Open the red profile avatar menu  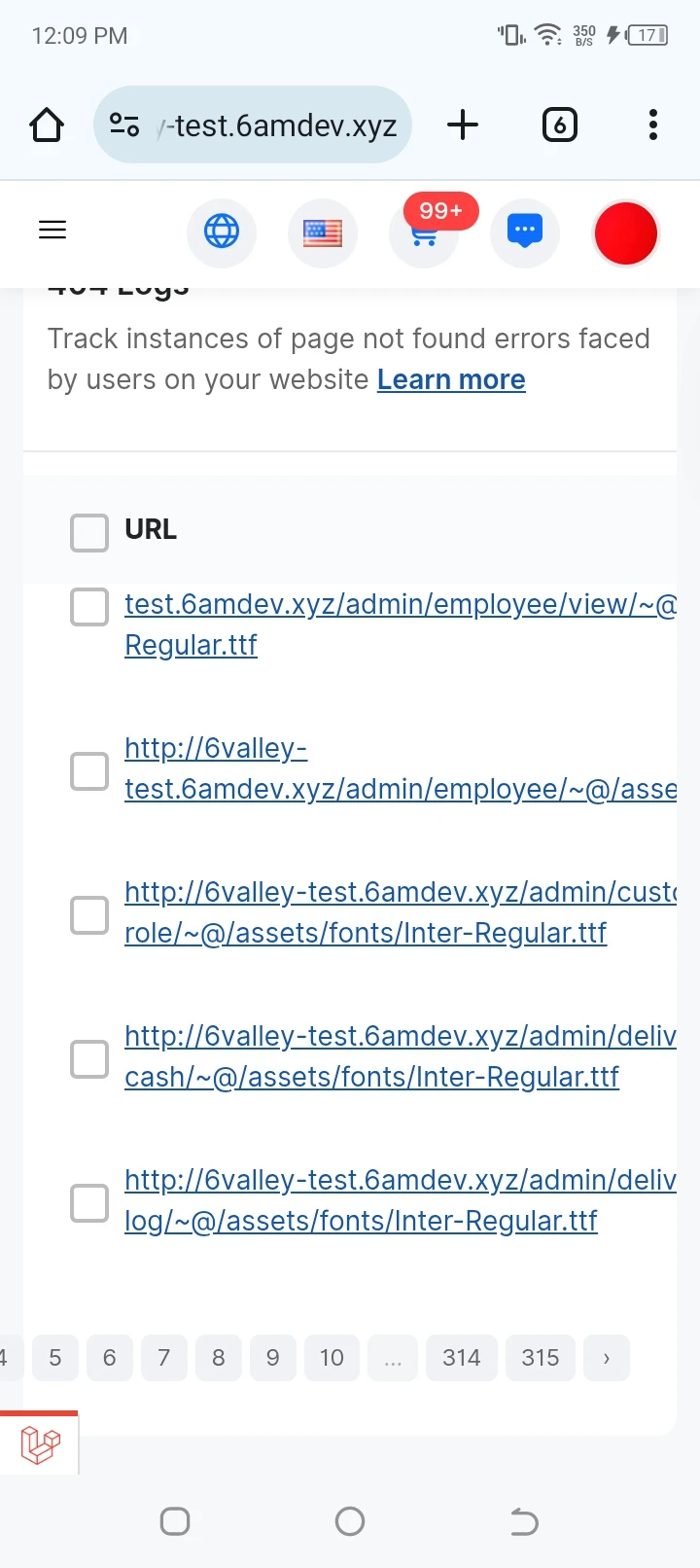[626, 233]
